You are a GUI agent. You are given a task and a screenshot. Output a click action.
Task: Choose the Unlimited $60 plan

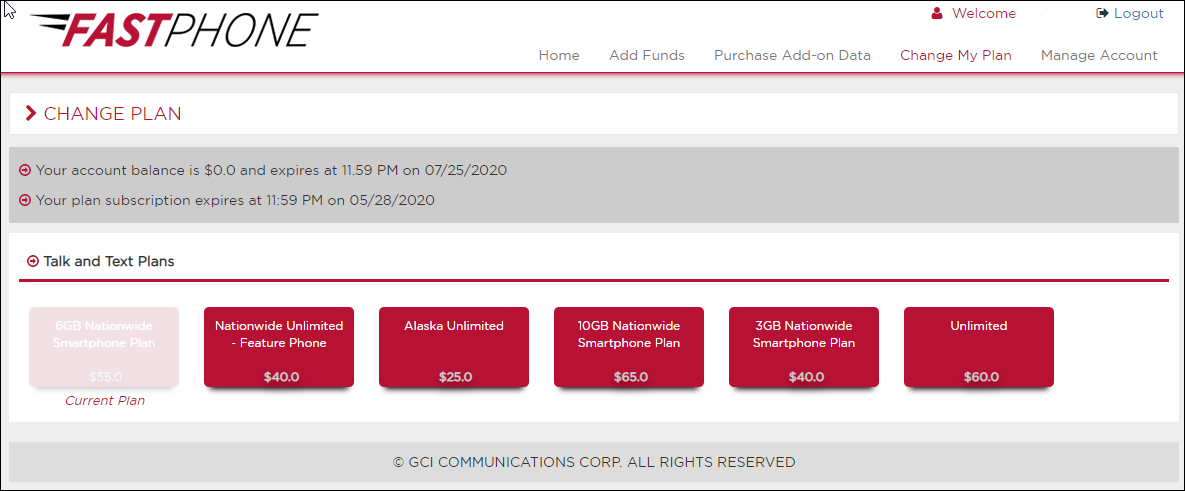(979, 347)
